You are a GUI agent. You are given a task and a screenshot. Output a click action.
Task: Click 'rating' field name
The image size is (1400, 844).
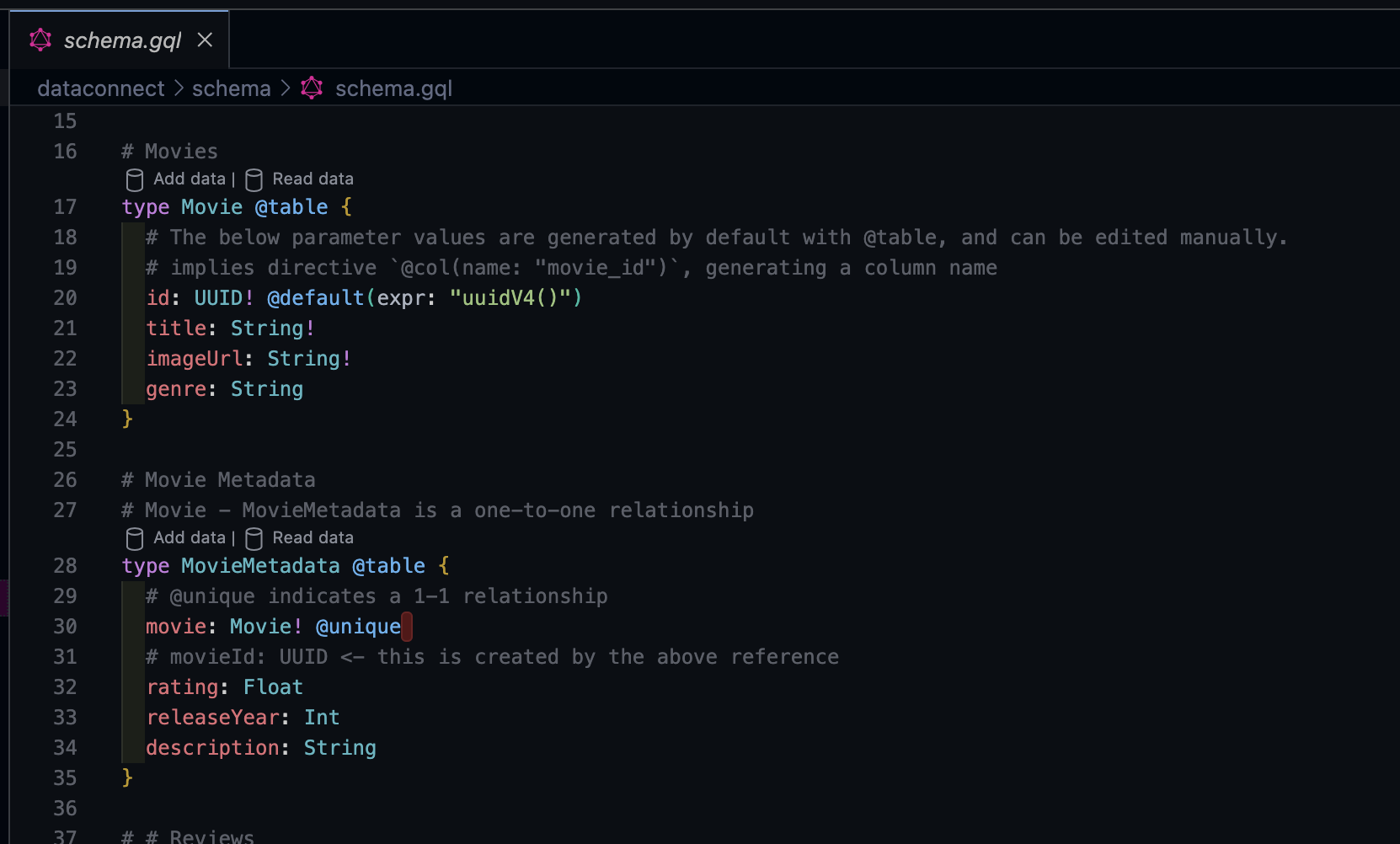[182, 687]
